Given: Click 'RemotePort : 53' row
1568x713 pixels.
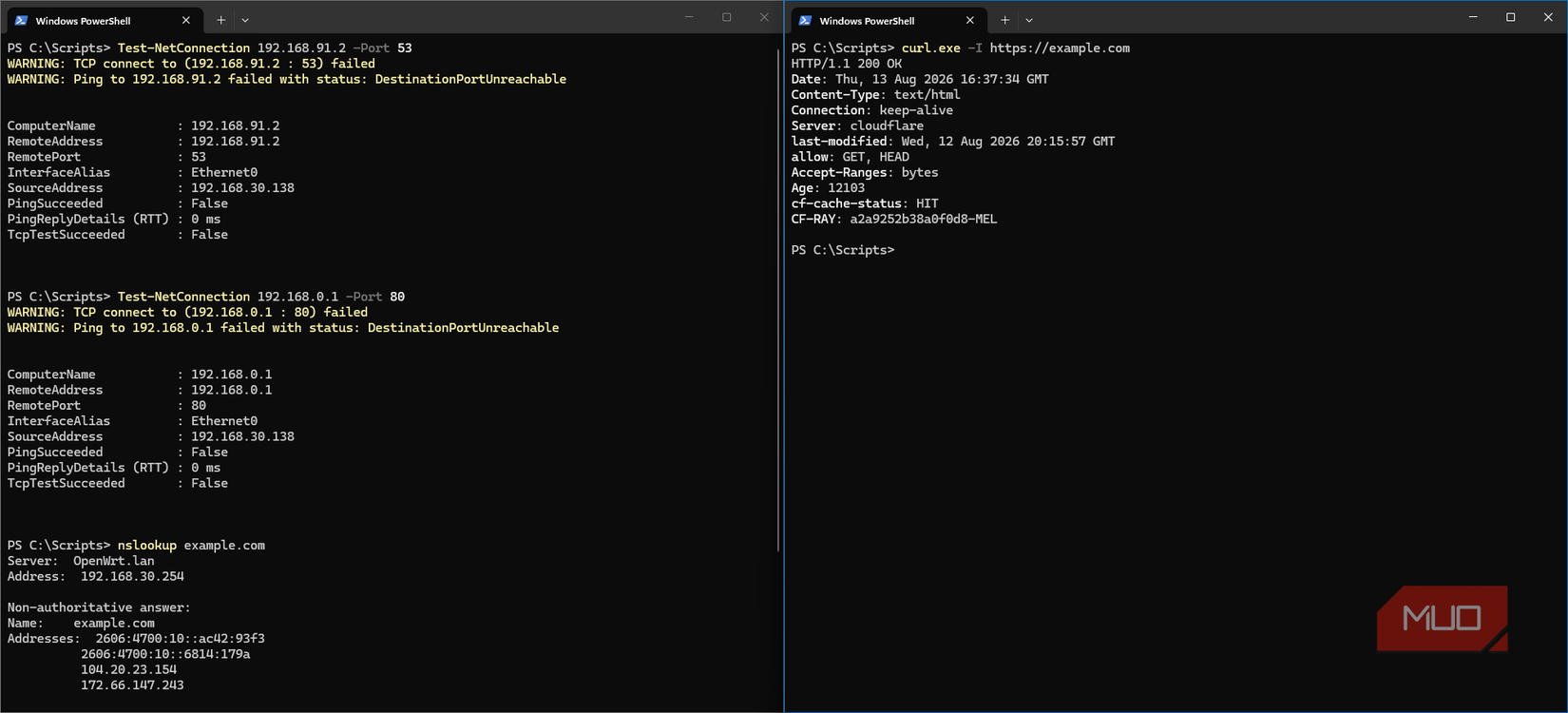Looking at the screenshot, I should [x=106, y=157].
